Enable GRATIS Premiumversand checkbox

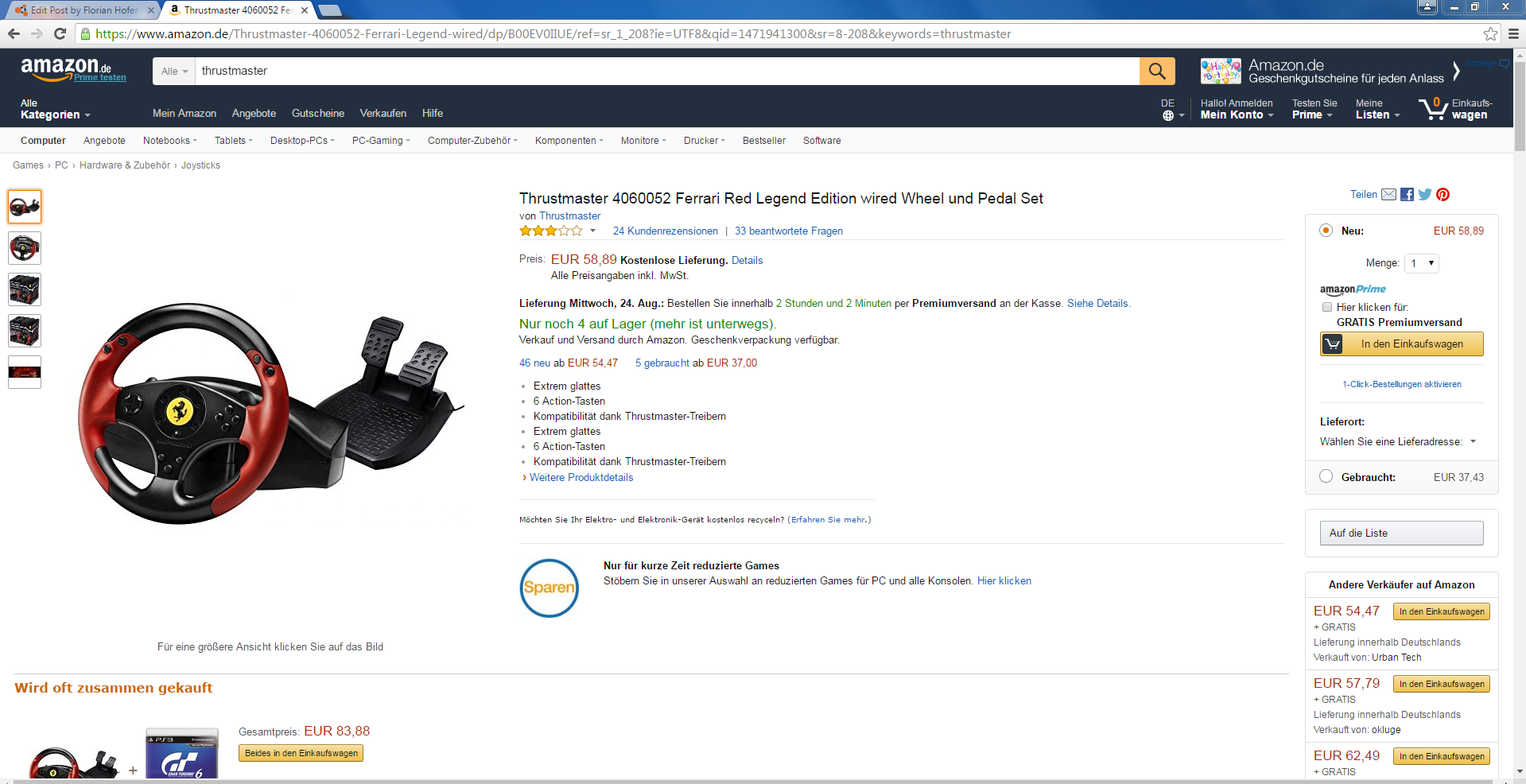1326,307
